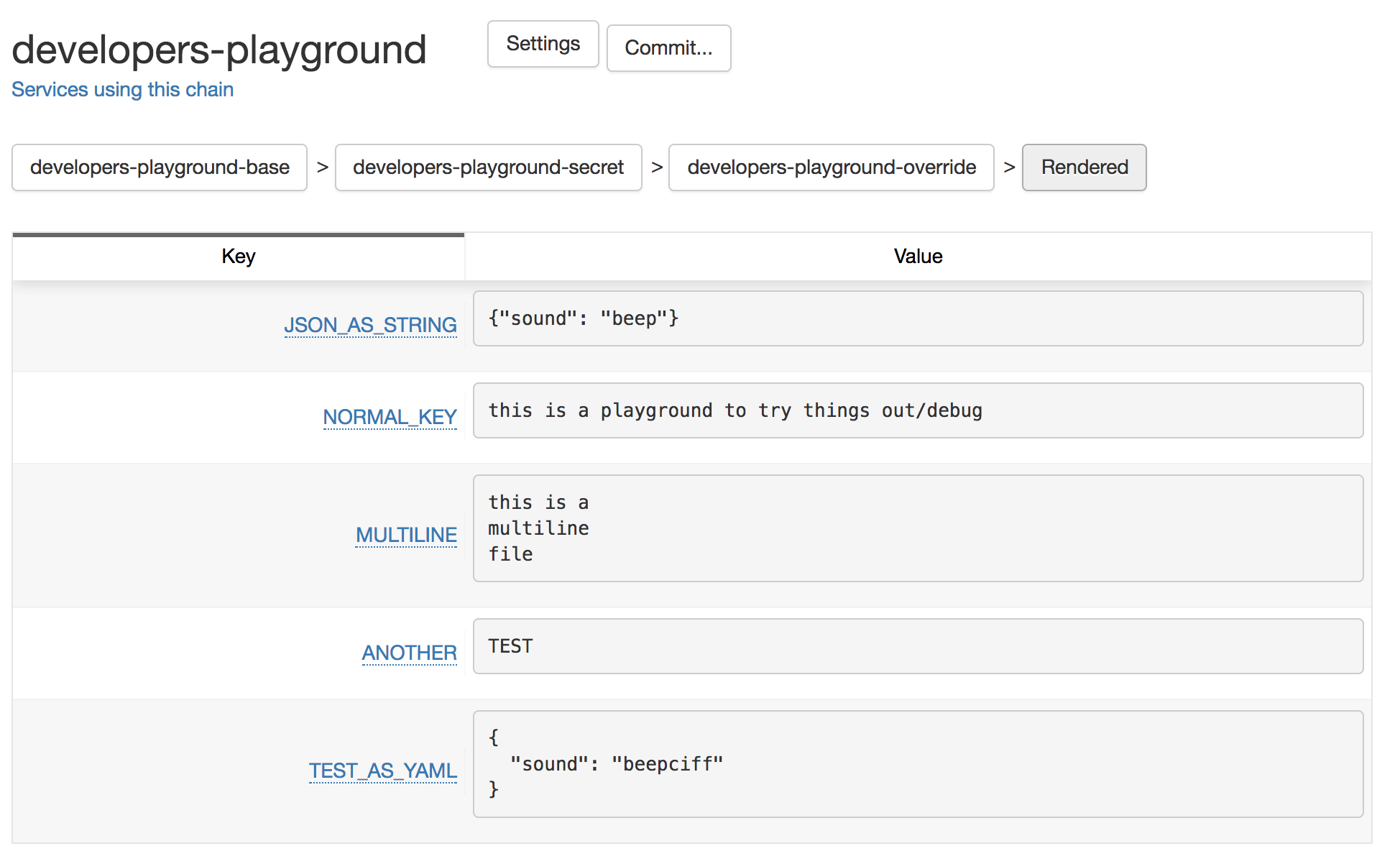
Task: Click the multiline file value box
Action: click(918, 528)
